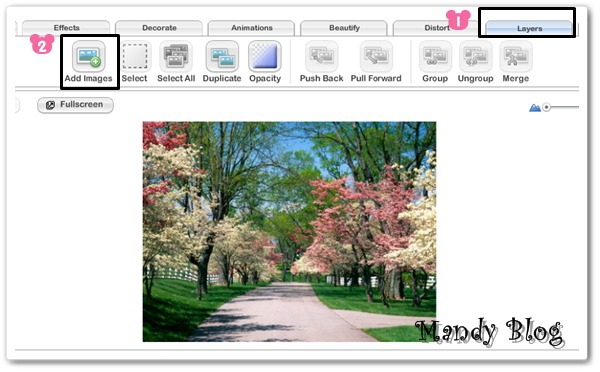
Task: Open the Opacity tool
Action: click(265, 56)
